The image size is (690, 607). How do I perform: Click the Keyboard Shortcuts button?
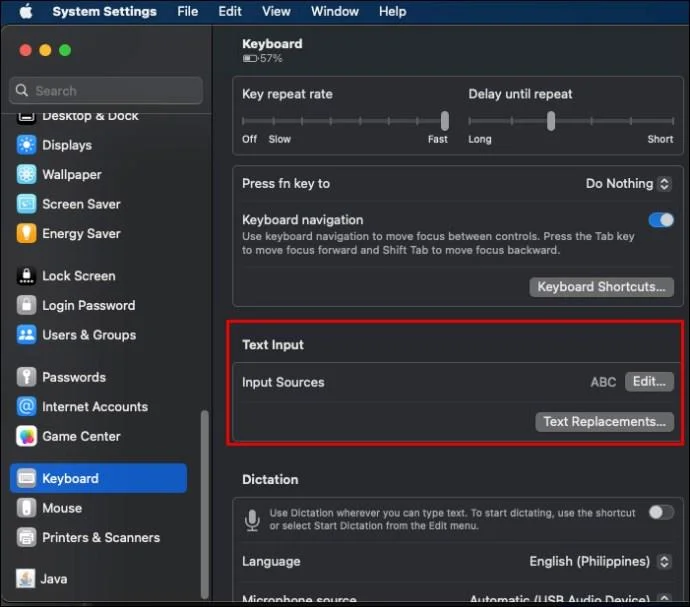click(601, 287)
